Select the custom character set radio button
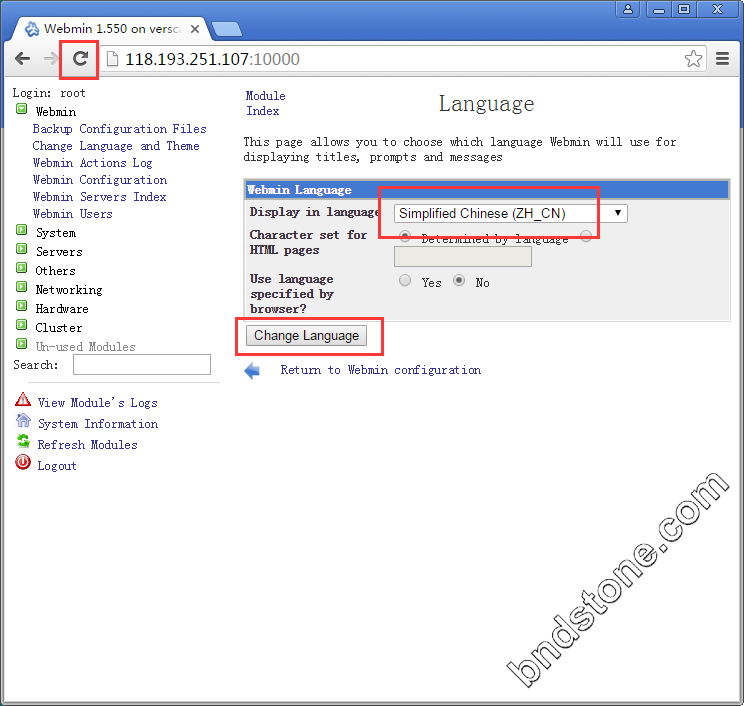Viewport: 744px width, 706px height. (x=586, y=236)
